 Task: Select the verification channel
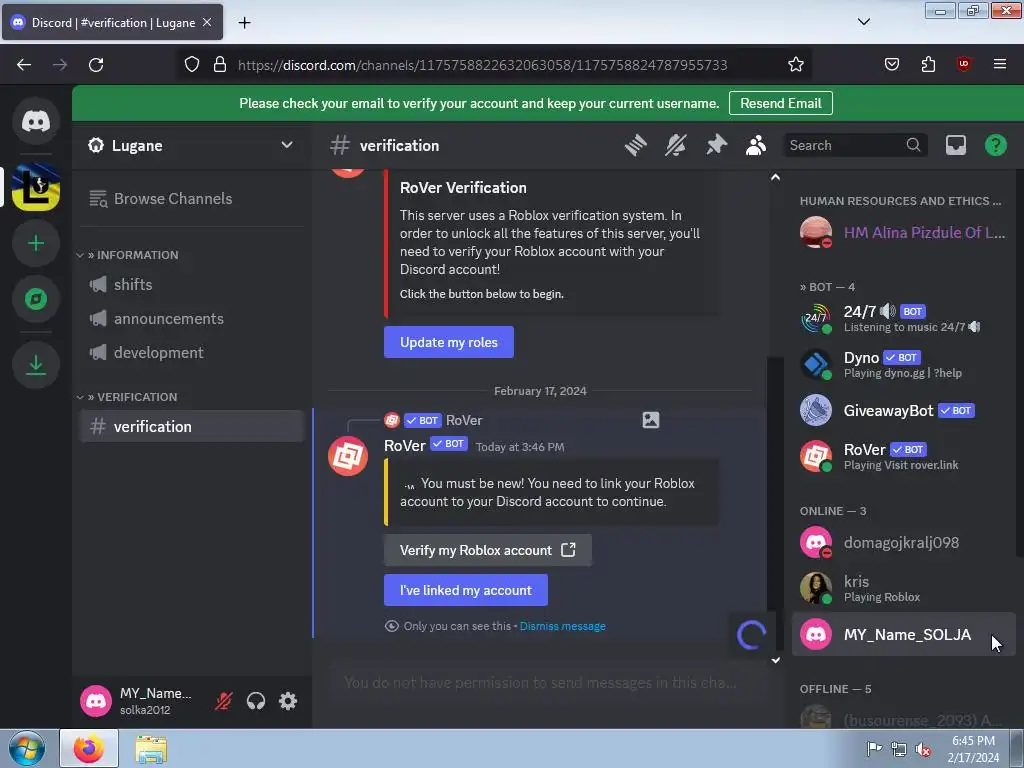tap(191, 426)
